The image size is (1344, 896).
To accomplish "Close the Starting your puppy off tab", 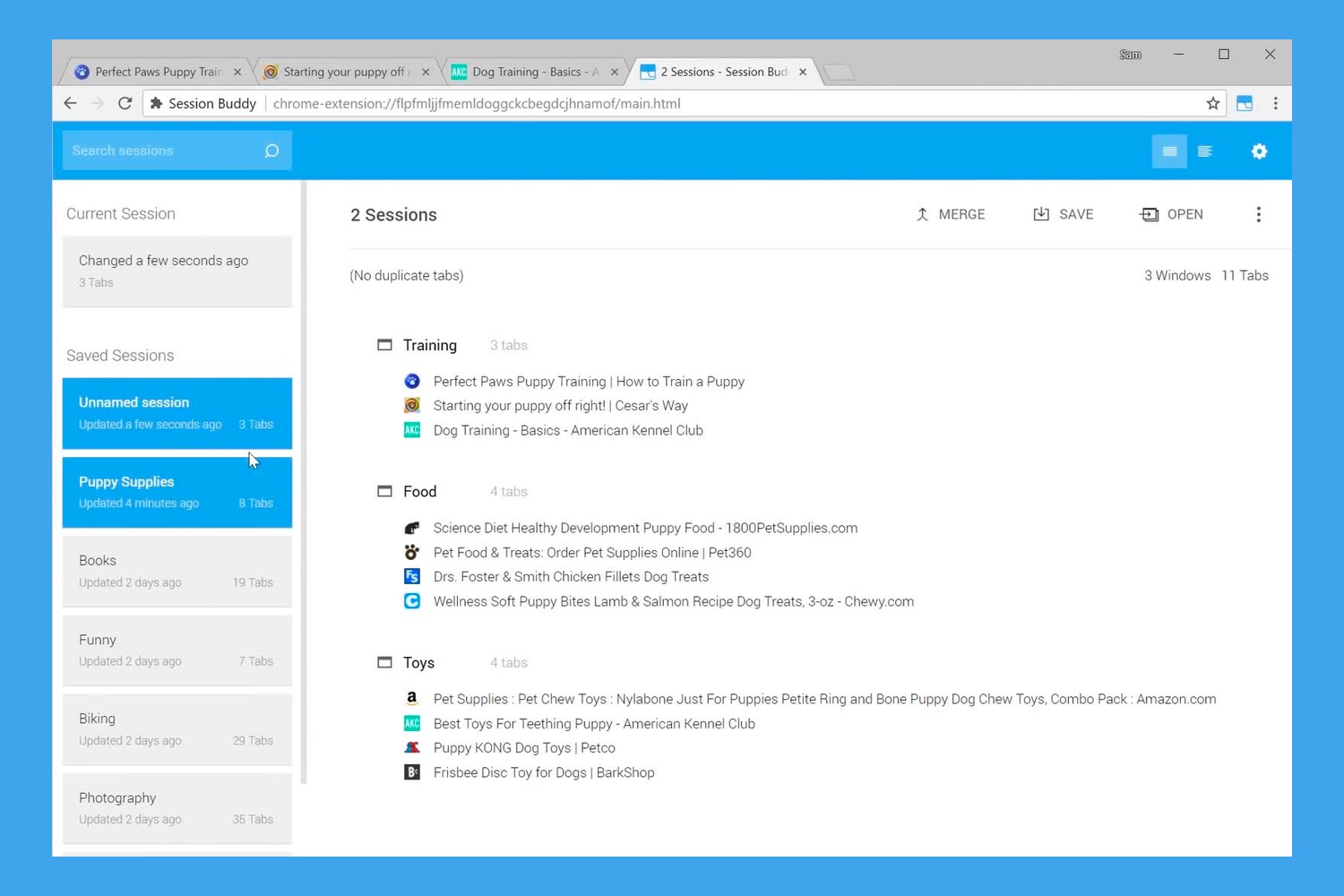I will coord(426,72).
